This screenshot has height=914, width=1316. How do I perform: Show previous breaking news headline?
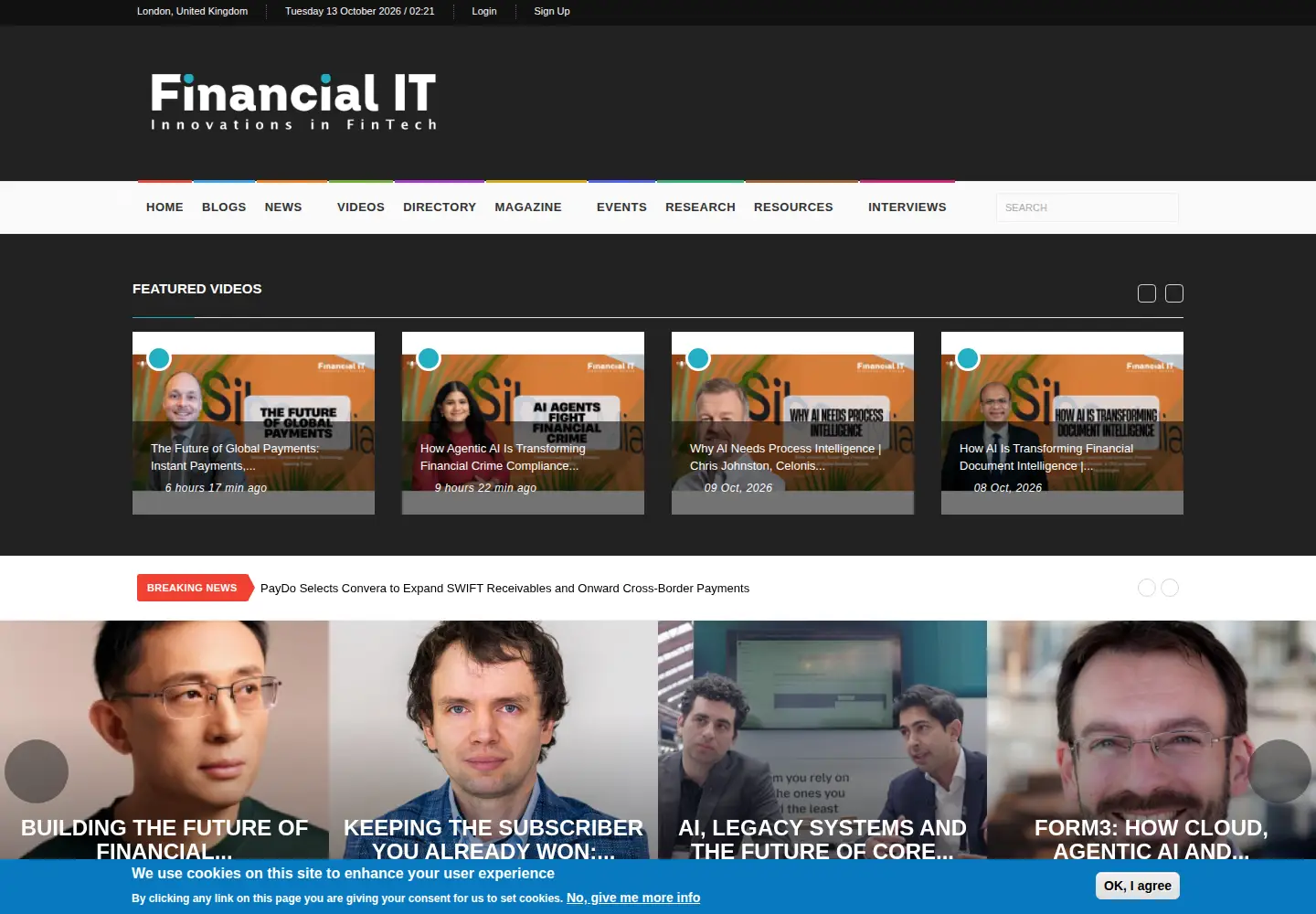1147,588
